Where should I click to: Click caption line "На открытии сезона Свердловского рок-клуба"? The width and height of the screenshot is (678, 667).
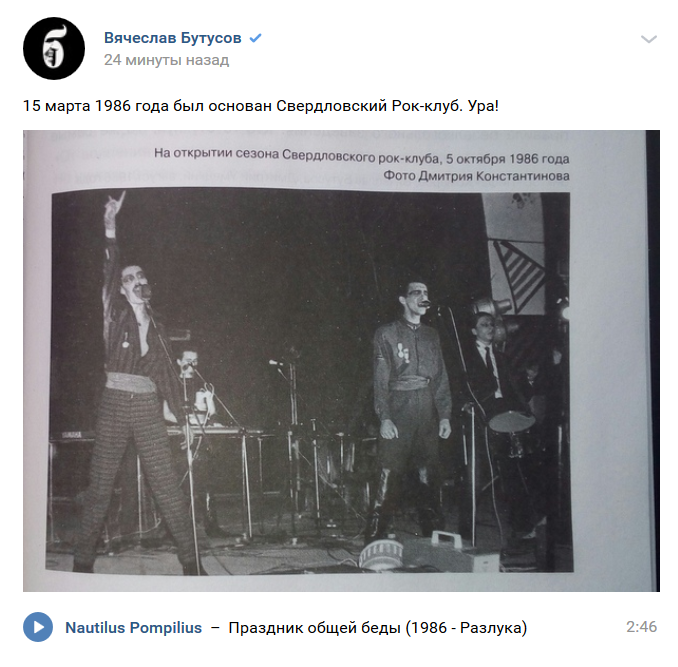click(296, 155)
